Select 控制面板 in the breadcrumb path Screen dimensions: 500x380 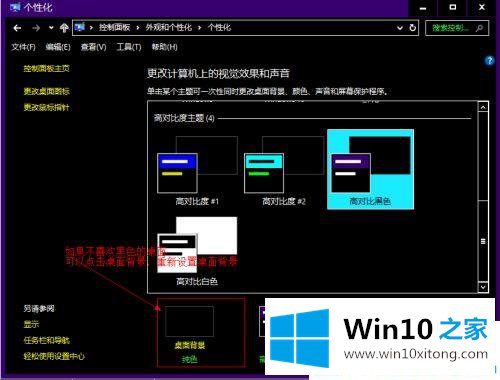pos(114,27)
